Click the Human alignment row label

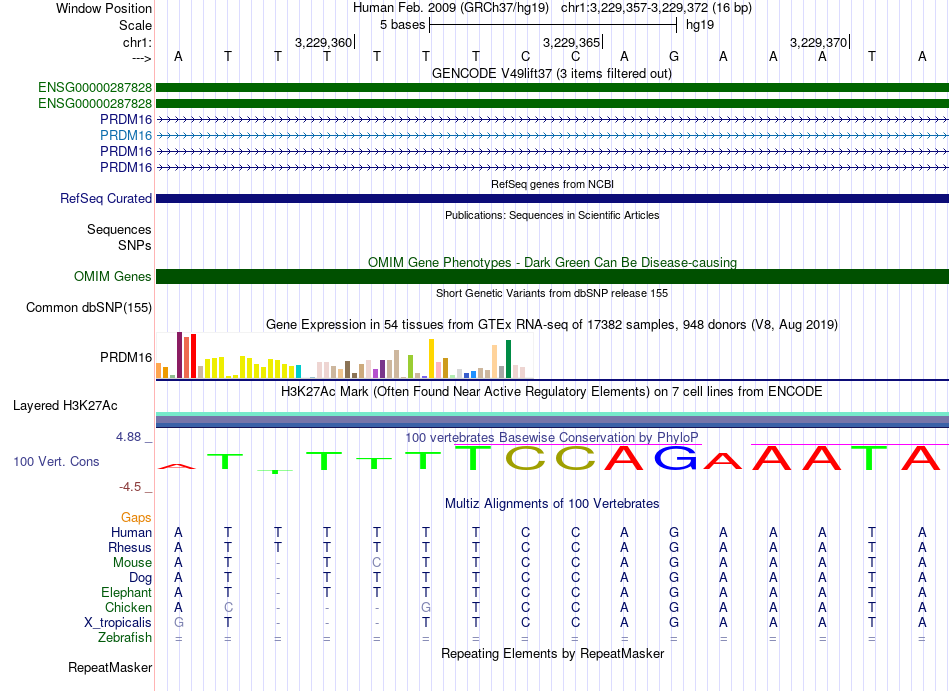click(131, 532)
